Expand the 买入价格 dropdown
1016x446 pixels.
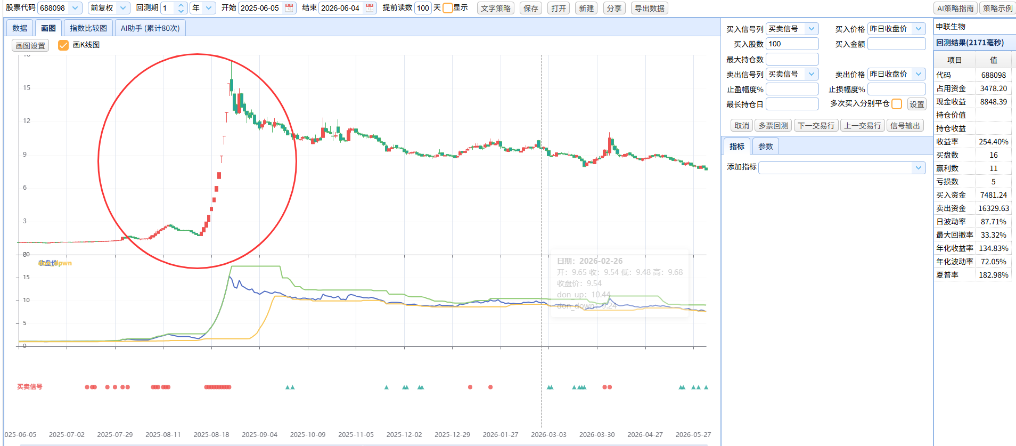[919, 29]
